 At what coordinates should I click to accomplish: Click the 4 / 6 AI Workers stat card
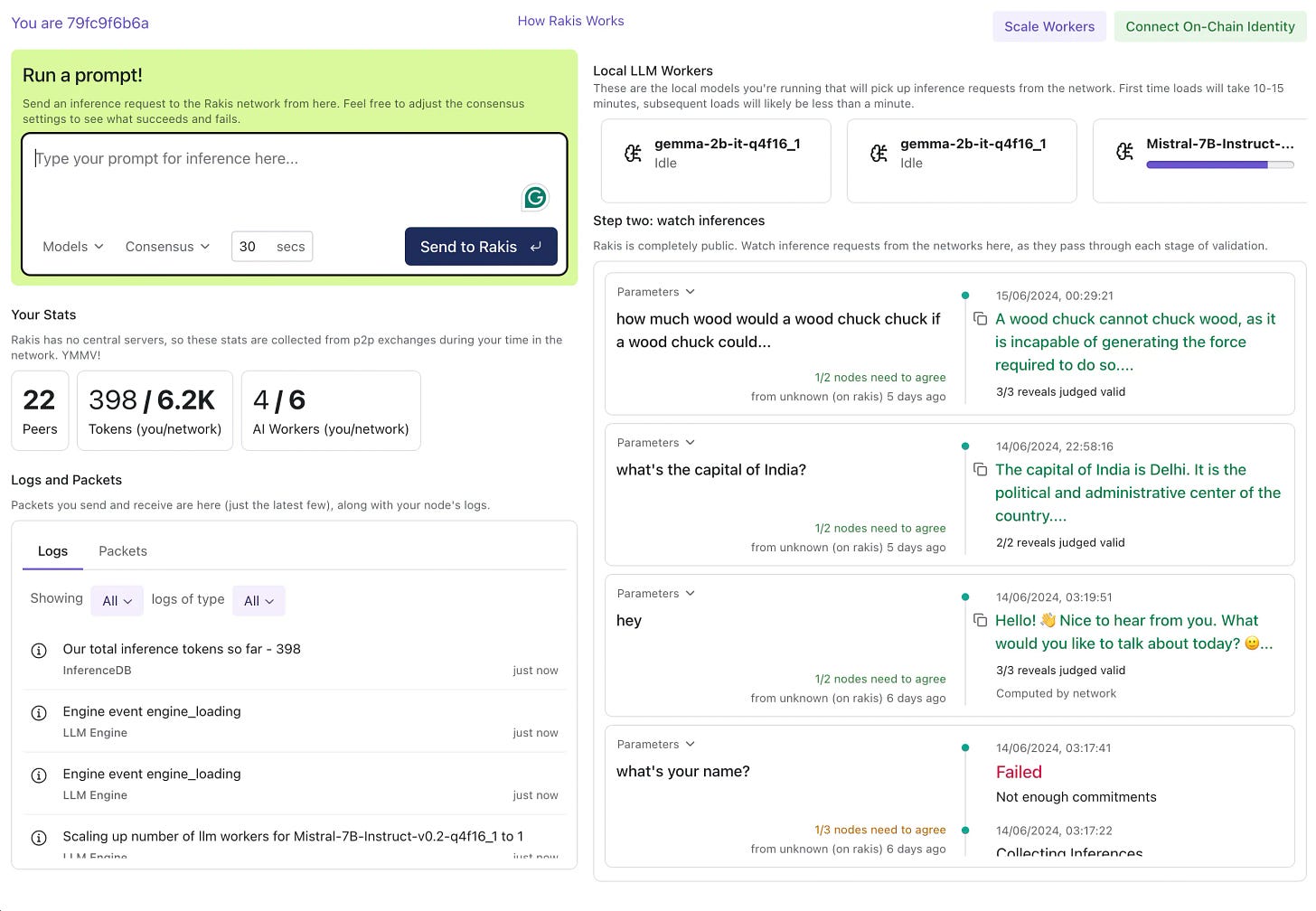click(x=331, y=410)
